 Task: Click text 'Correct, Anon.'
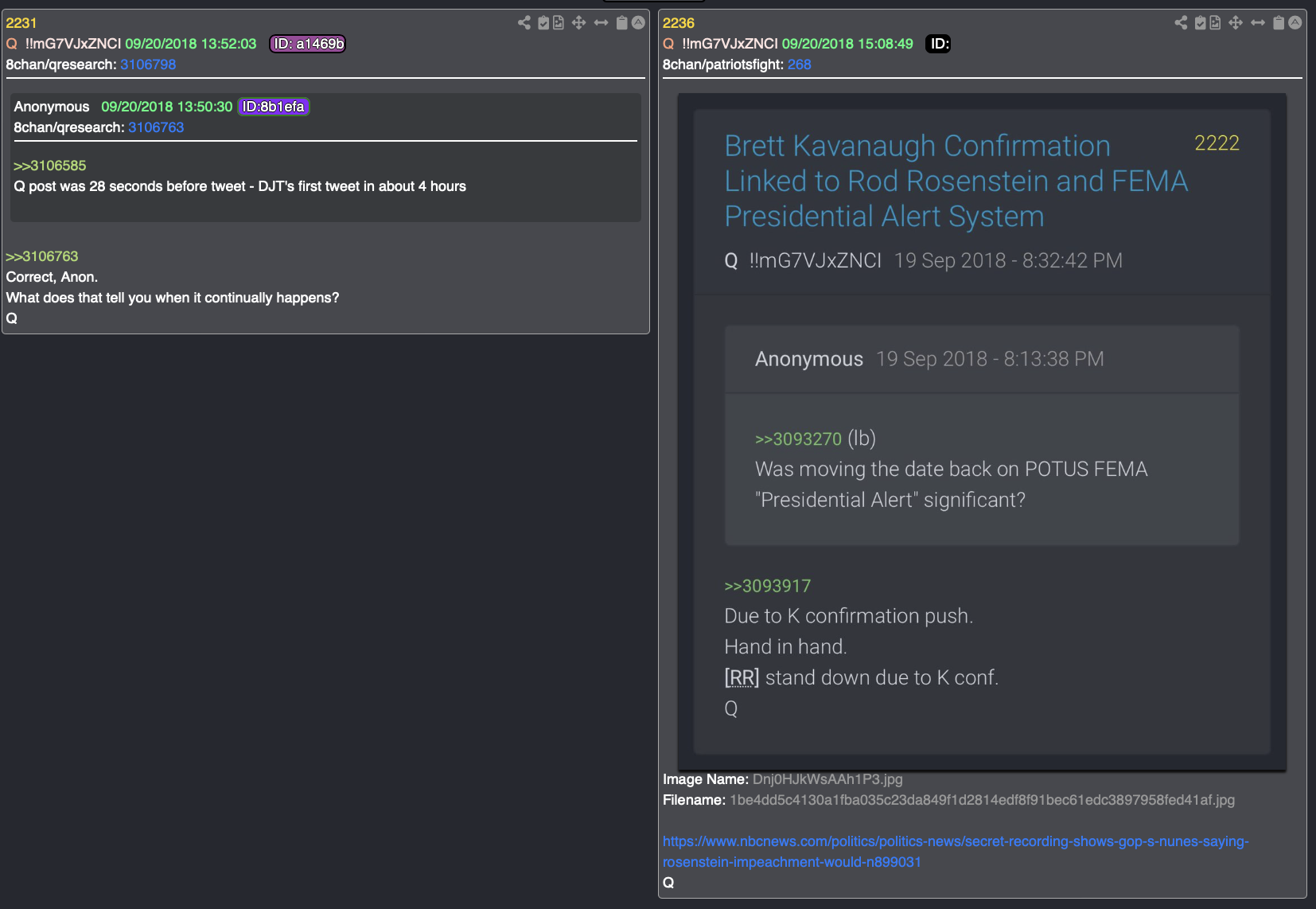[52, 277]
